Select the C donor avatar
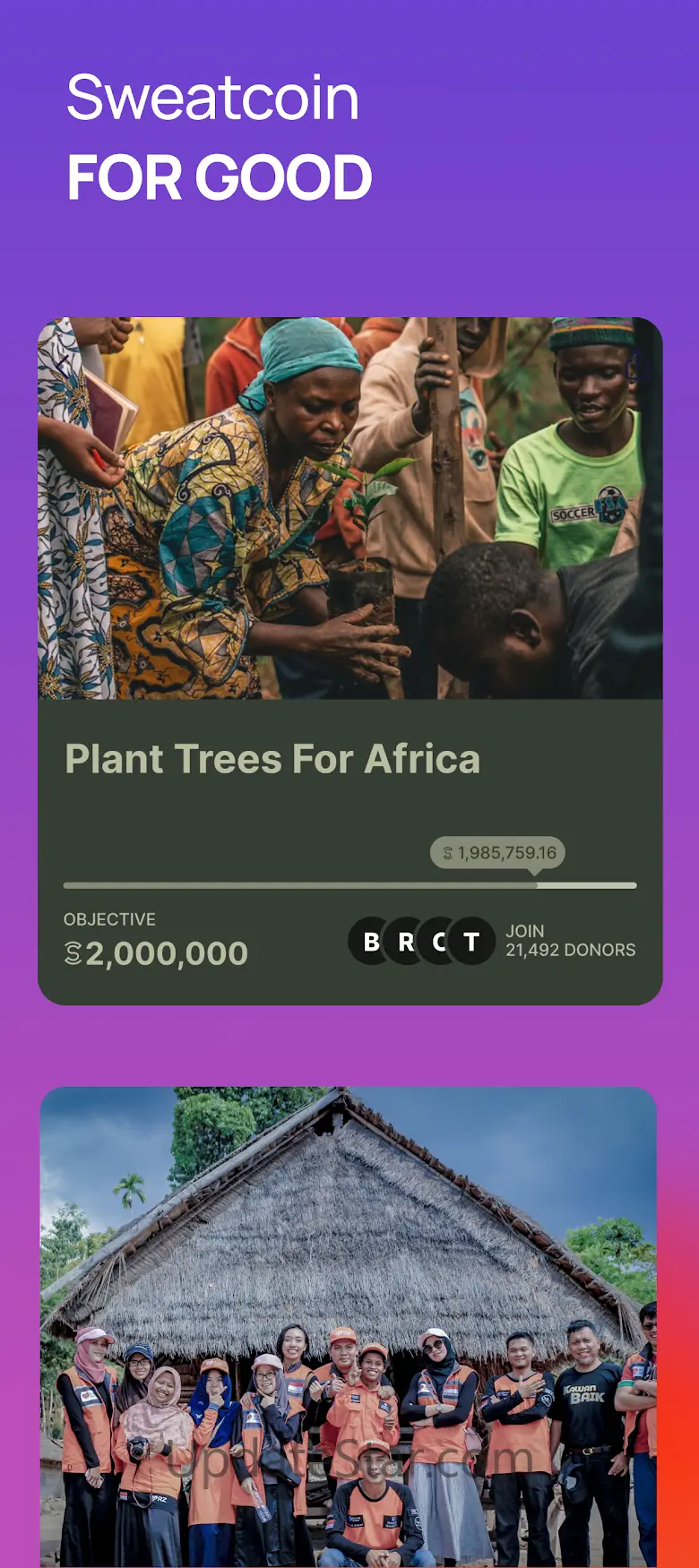699x1568 pixels. coord(439,942)
